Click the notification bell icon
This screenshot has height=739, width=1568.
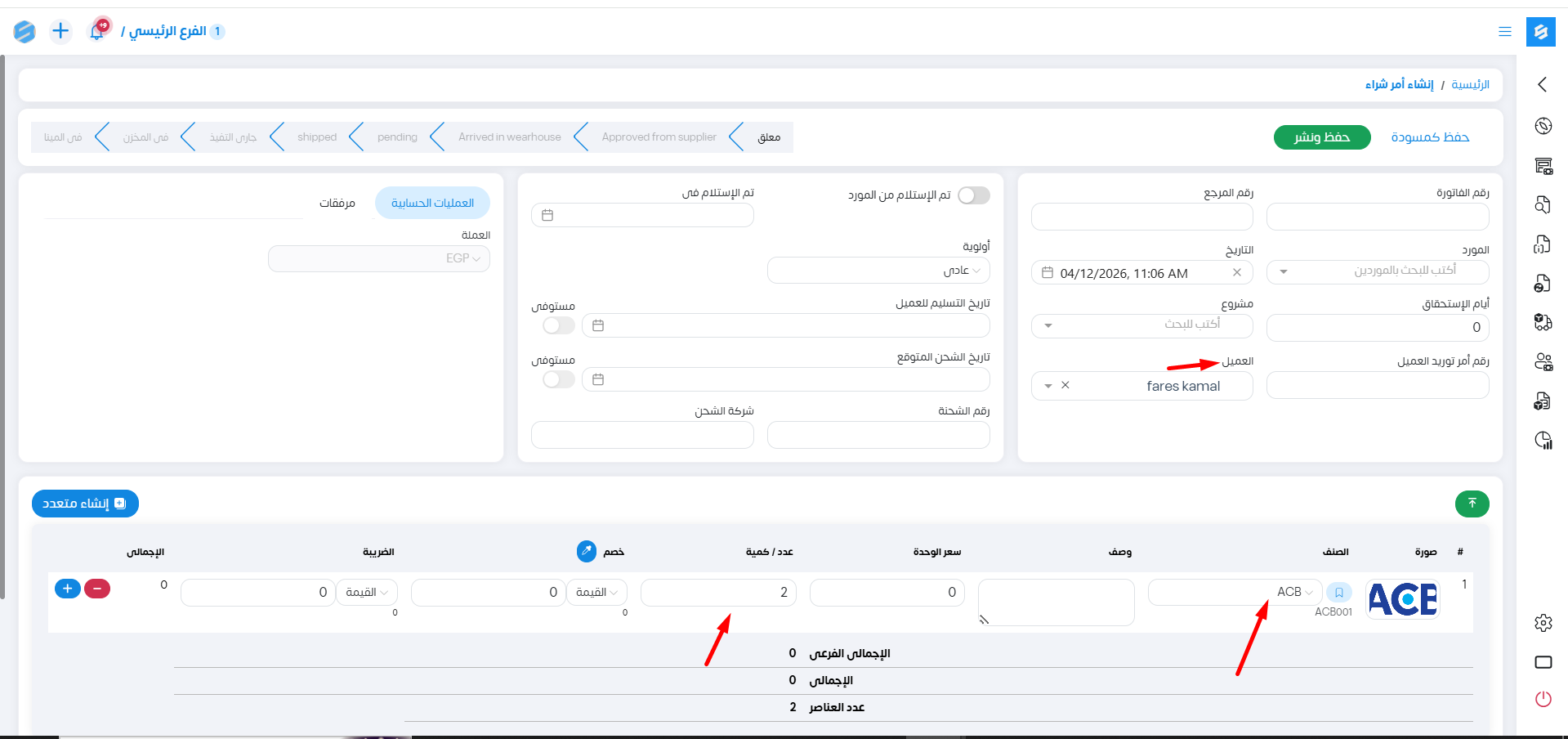click(98, 30)
